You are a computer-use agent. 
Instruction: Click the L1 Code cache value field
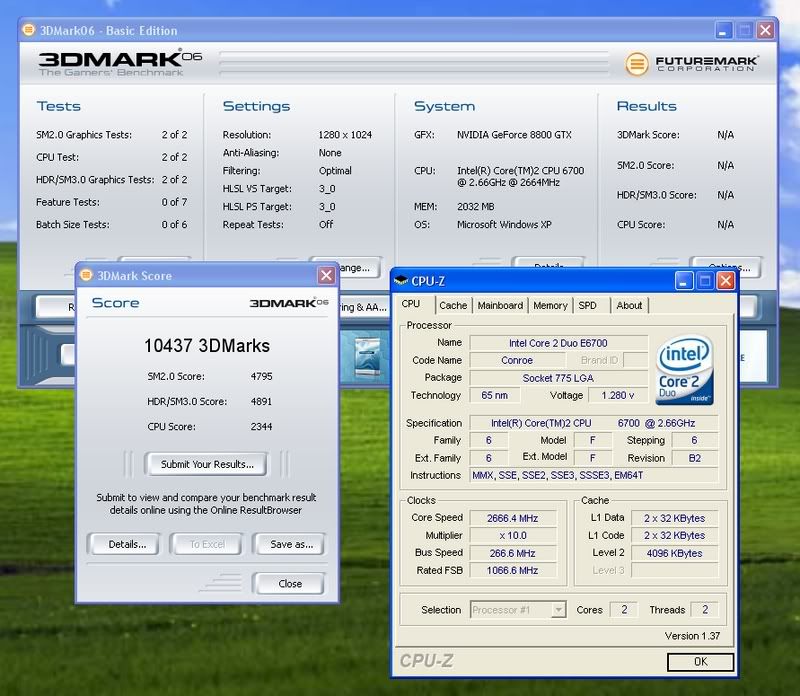click(674, 535)
